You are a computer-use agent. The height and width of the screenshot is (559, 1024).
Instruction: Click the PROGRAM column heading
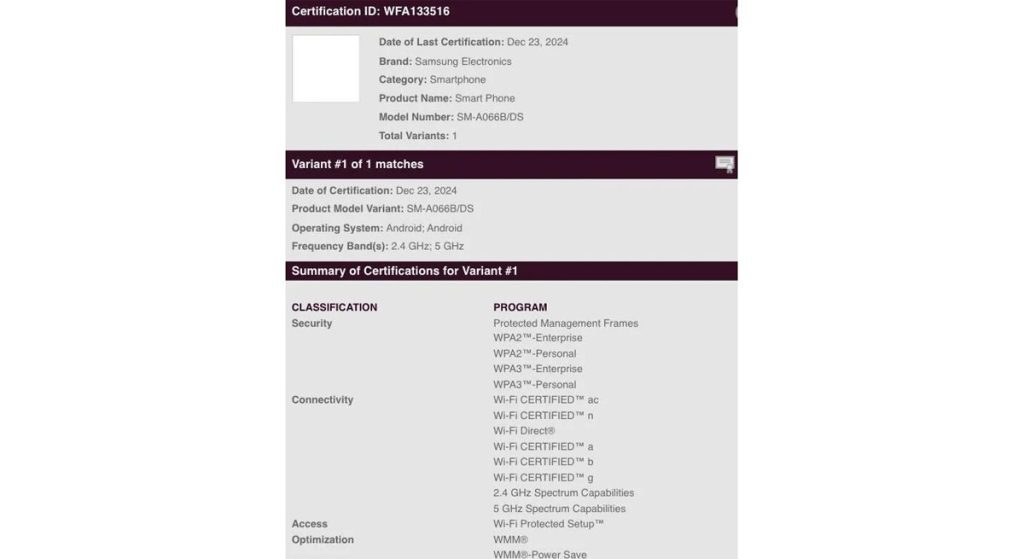point(520,307)
